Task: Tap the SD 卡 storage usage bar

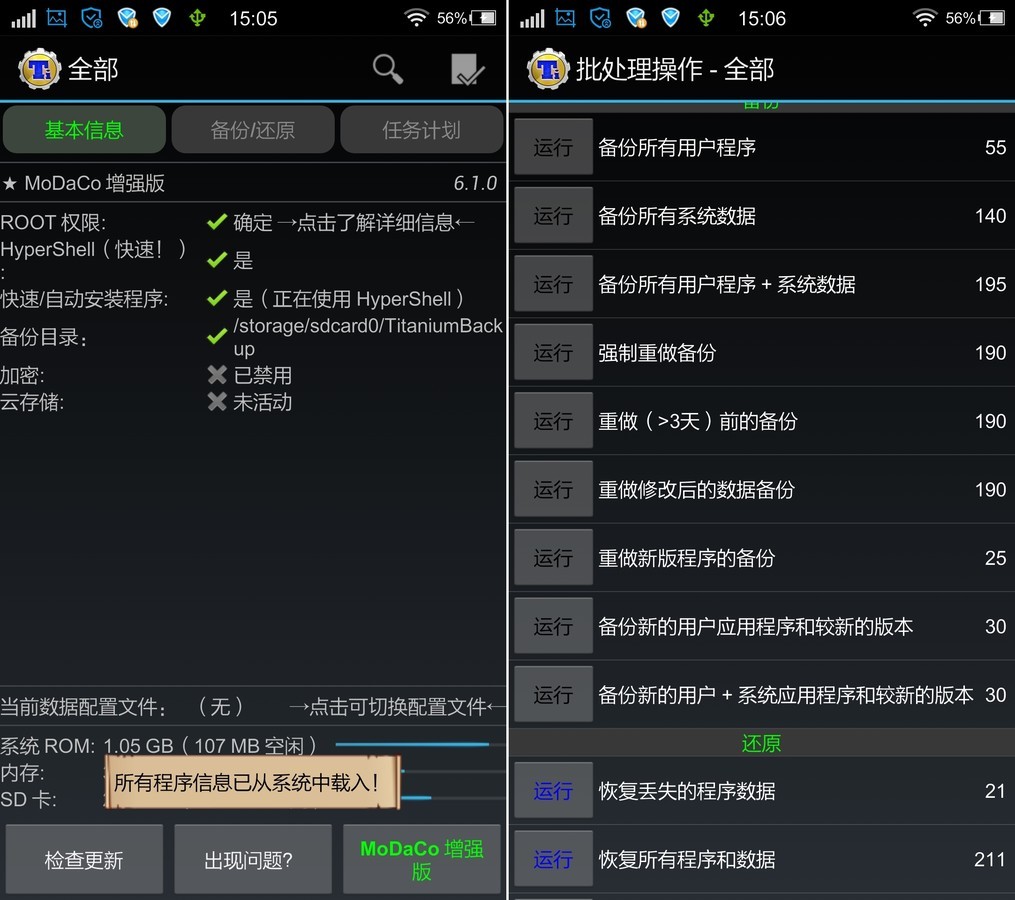Action: pyautogui.click(x=453, y=798)
